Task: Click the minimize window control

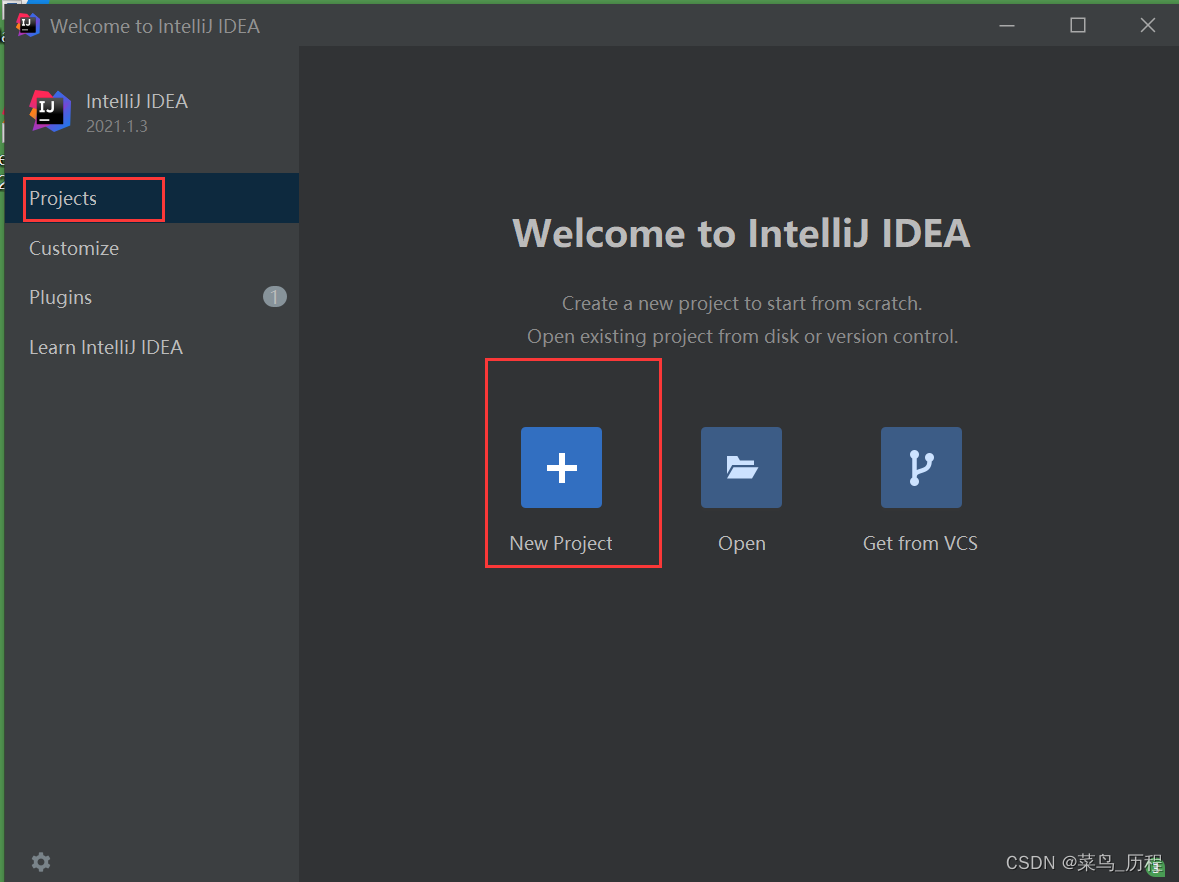Action: coord(1007,25)
